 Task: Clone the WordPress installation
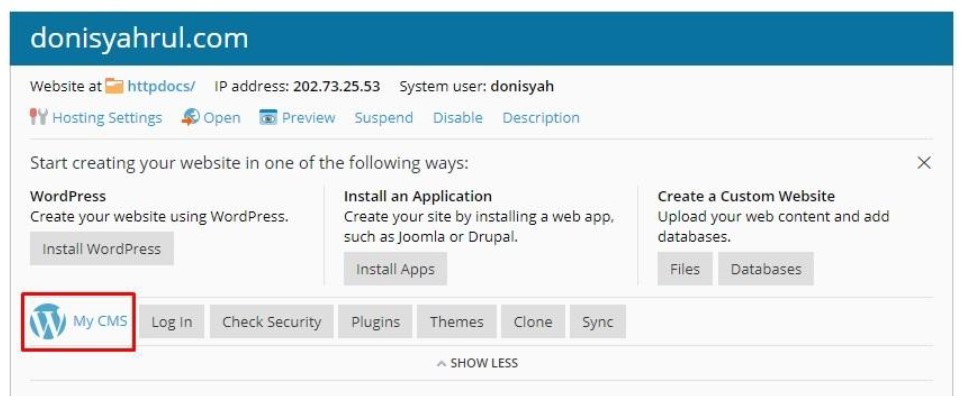pos(533,322)
